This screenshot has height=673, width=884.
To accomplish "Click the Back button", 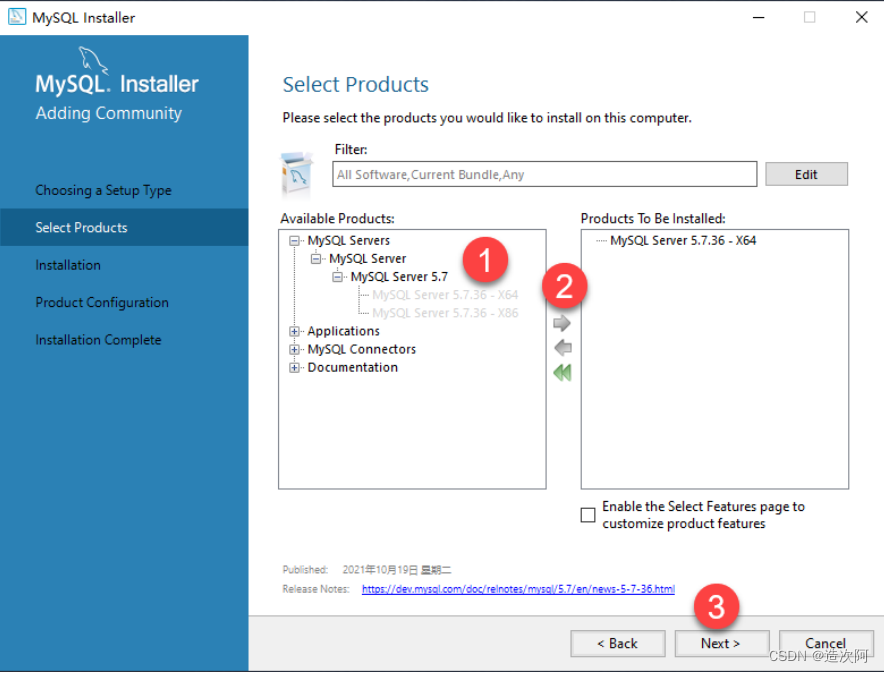I will (x=617, y=643).
